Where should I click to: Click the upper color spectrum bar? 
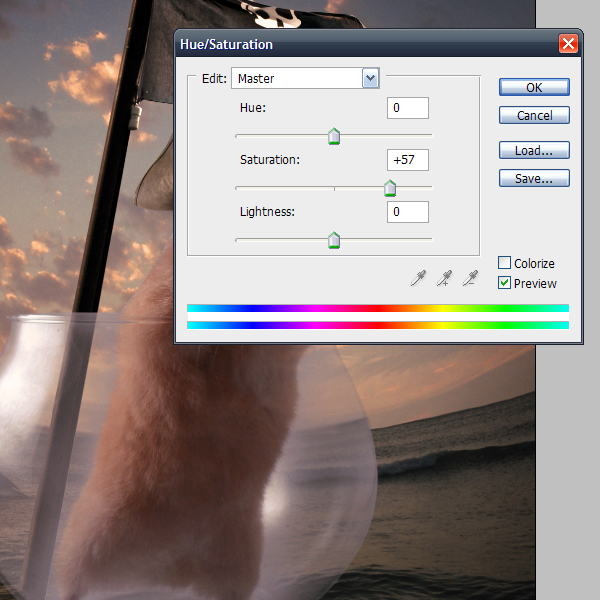pos(378,308)
